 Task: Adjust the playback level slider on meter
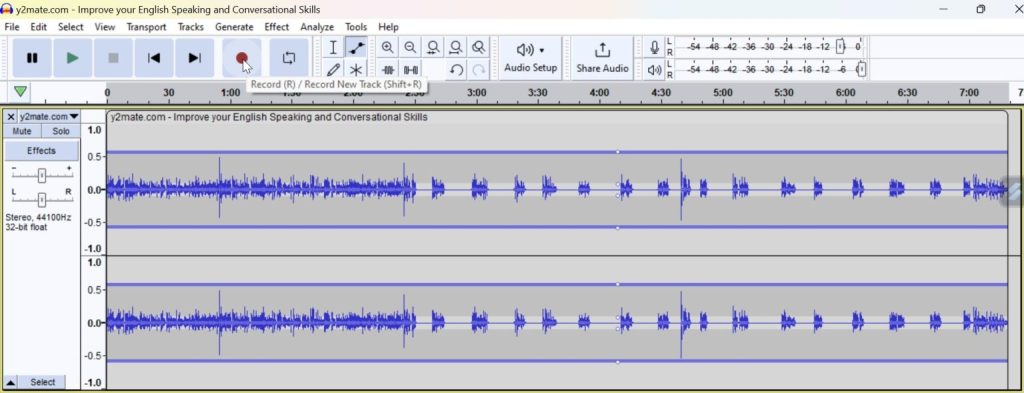[x=861, y=69]
